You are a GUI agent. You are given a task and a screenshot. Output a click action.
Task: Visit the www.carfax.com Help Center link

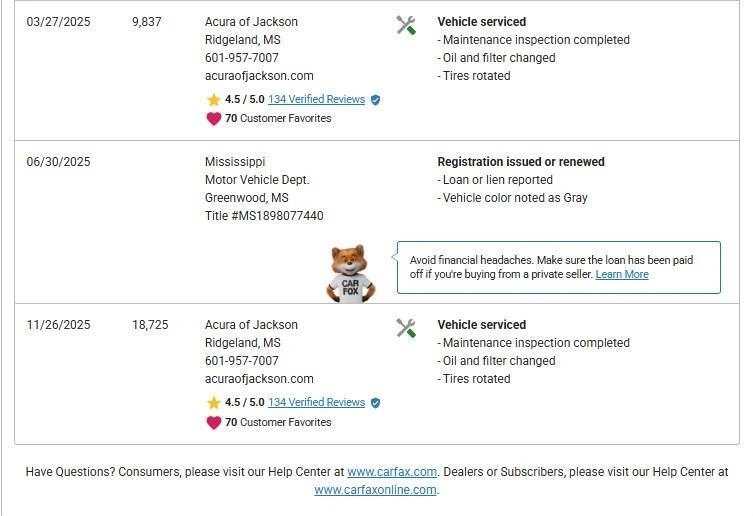pos(392,472)
